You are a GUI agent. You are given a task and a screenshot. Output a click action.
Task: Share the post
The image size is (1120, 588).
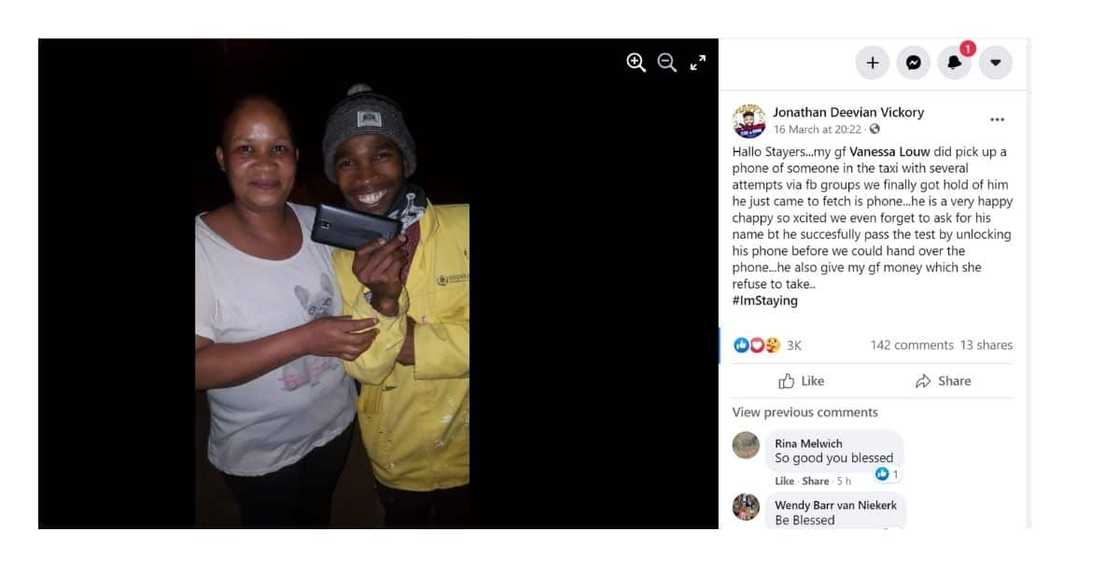(x=943, y=381)
